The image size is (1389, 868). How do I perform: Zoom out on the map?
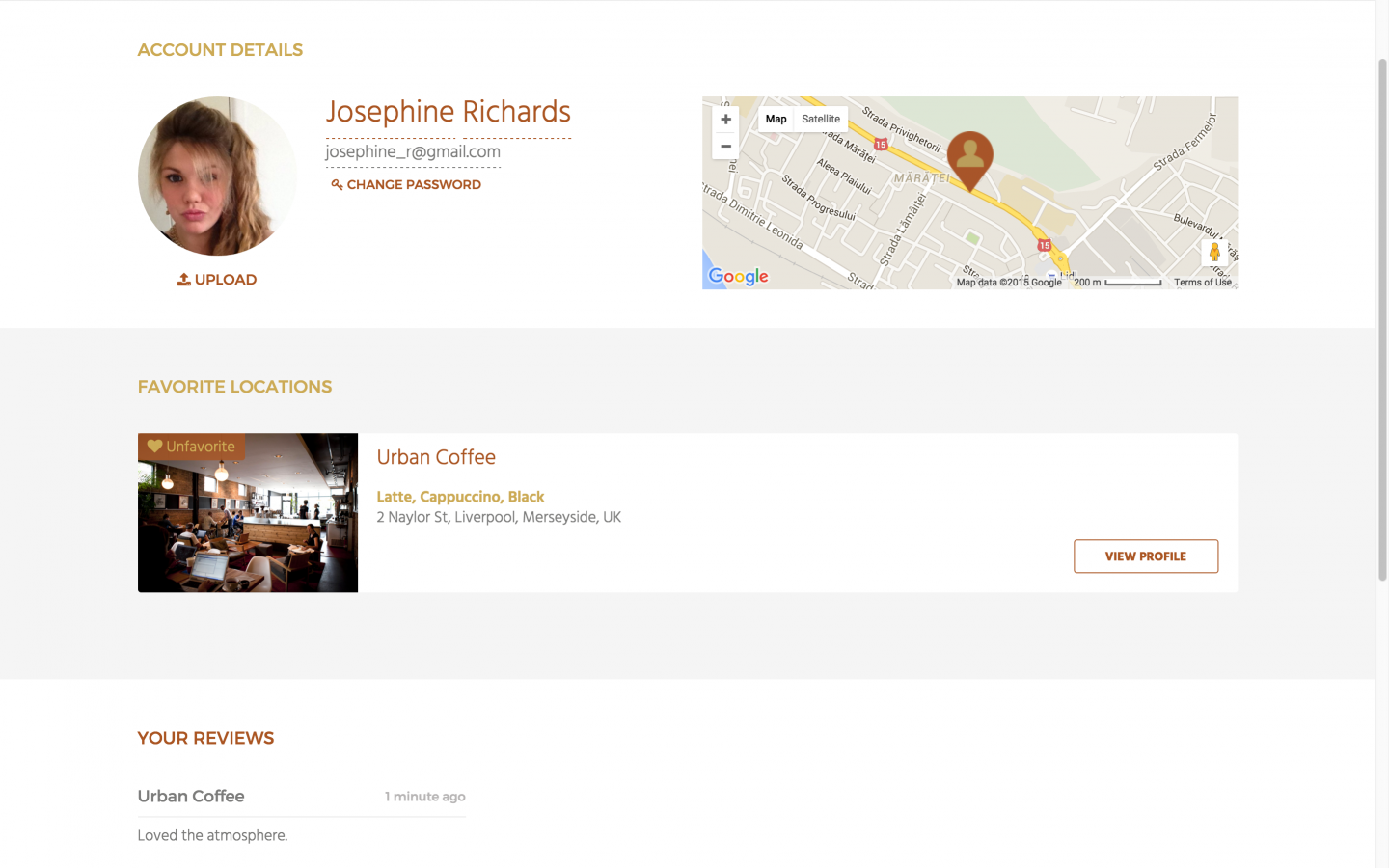725,147
